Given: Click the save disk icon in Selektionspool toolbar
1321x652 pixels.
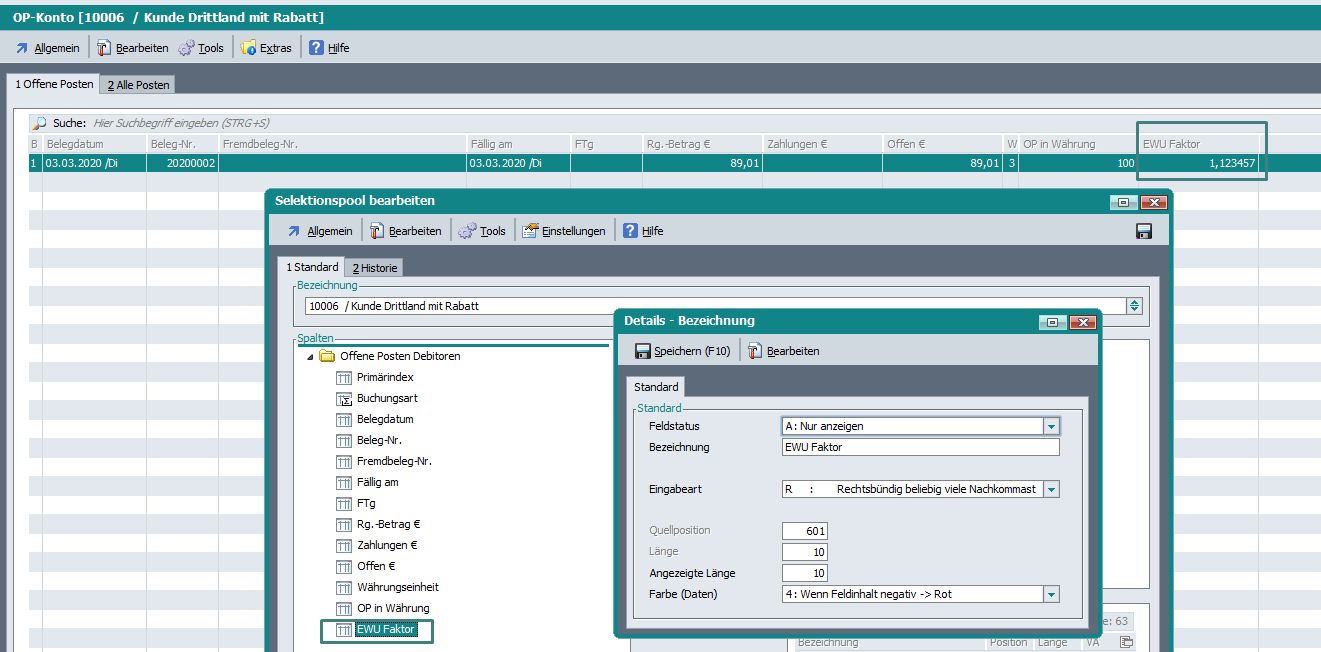Looking at the screenshot, I should [1144, 231].
